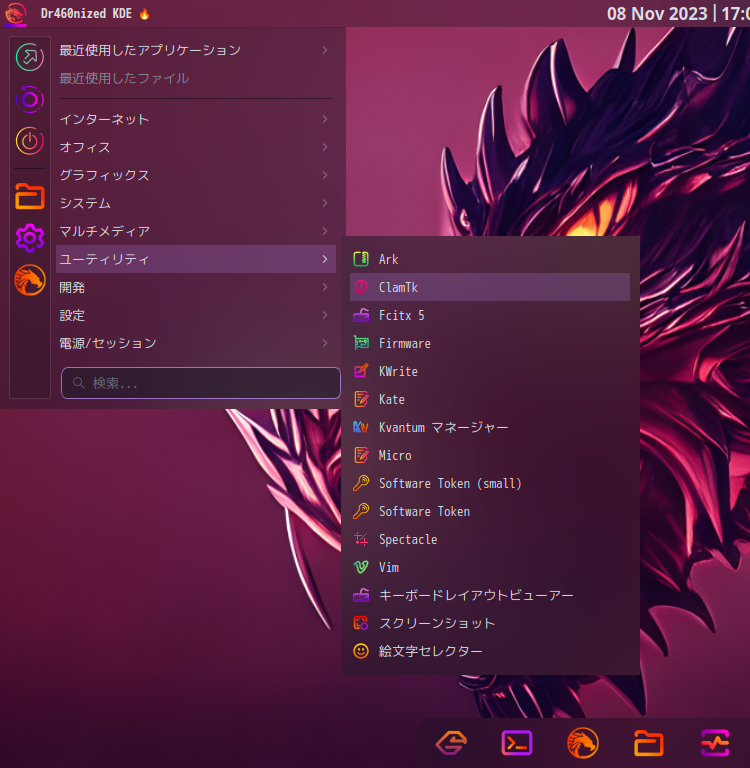Open the activity monitor dock icon
The height and width of the screenshot is (768, 750).
715,743
